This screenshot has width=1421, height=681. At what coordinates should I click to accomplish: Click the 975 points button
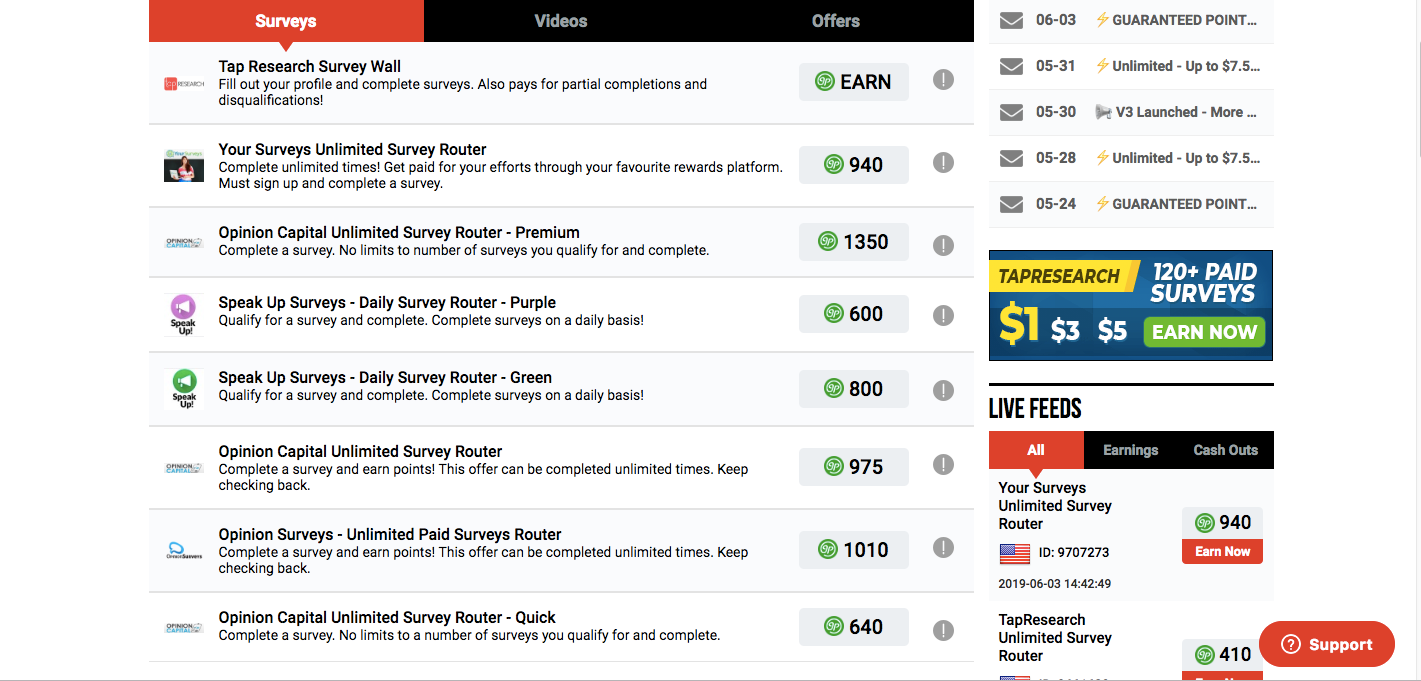click(x=854, y=467)
